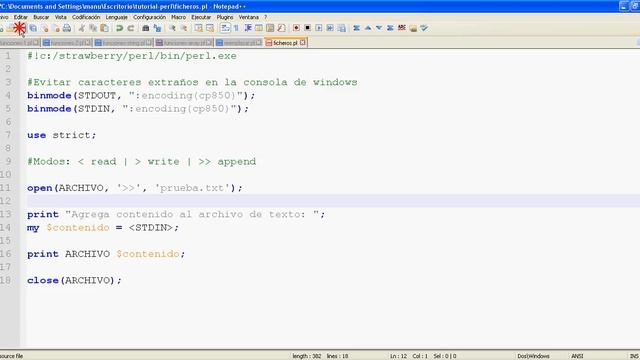Click the Playback Macro icon

(319, 28)
